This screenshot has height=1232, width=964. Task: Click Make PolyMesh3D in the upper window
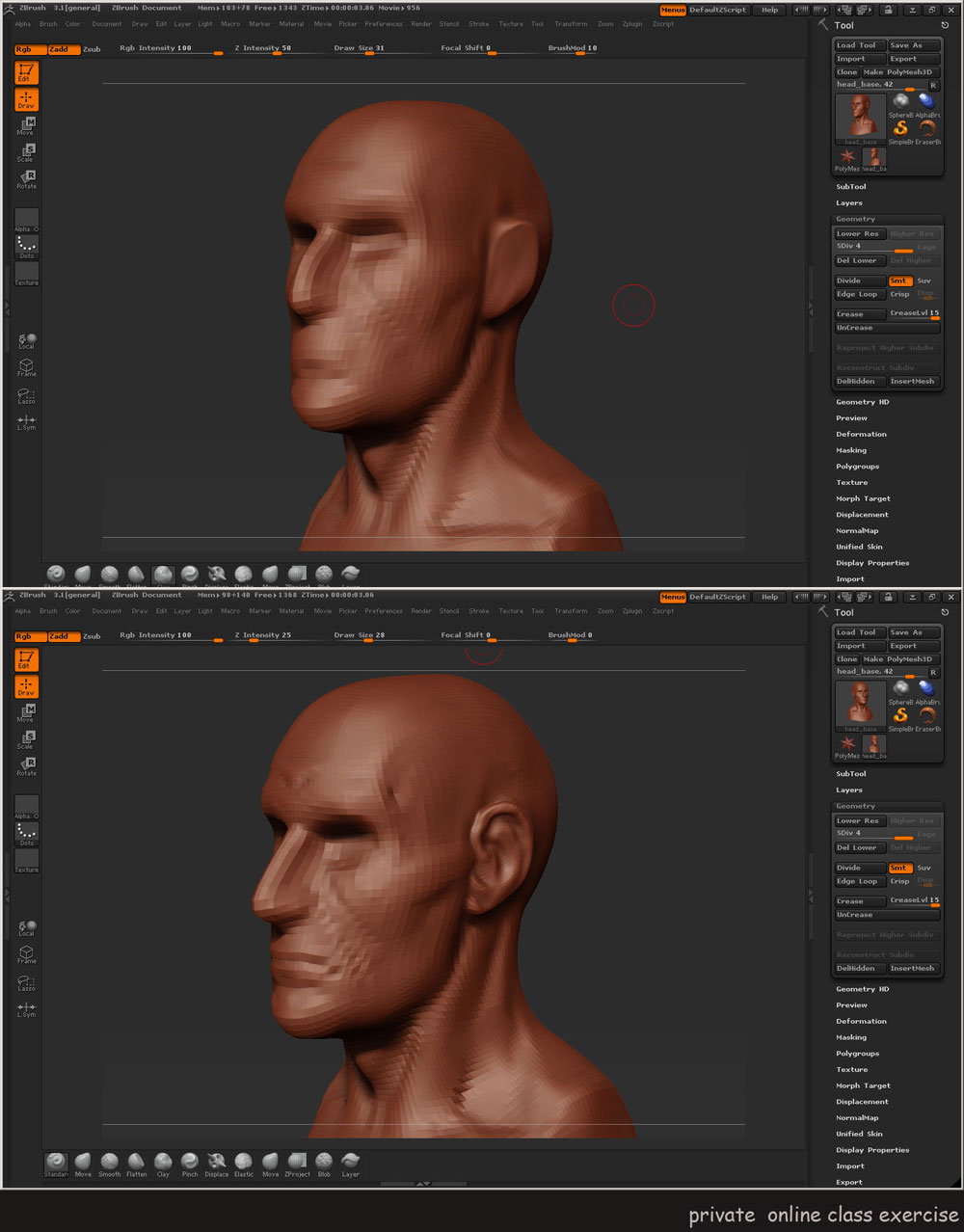point(900,72)
